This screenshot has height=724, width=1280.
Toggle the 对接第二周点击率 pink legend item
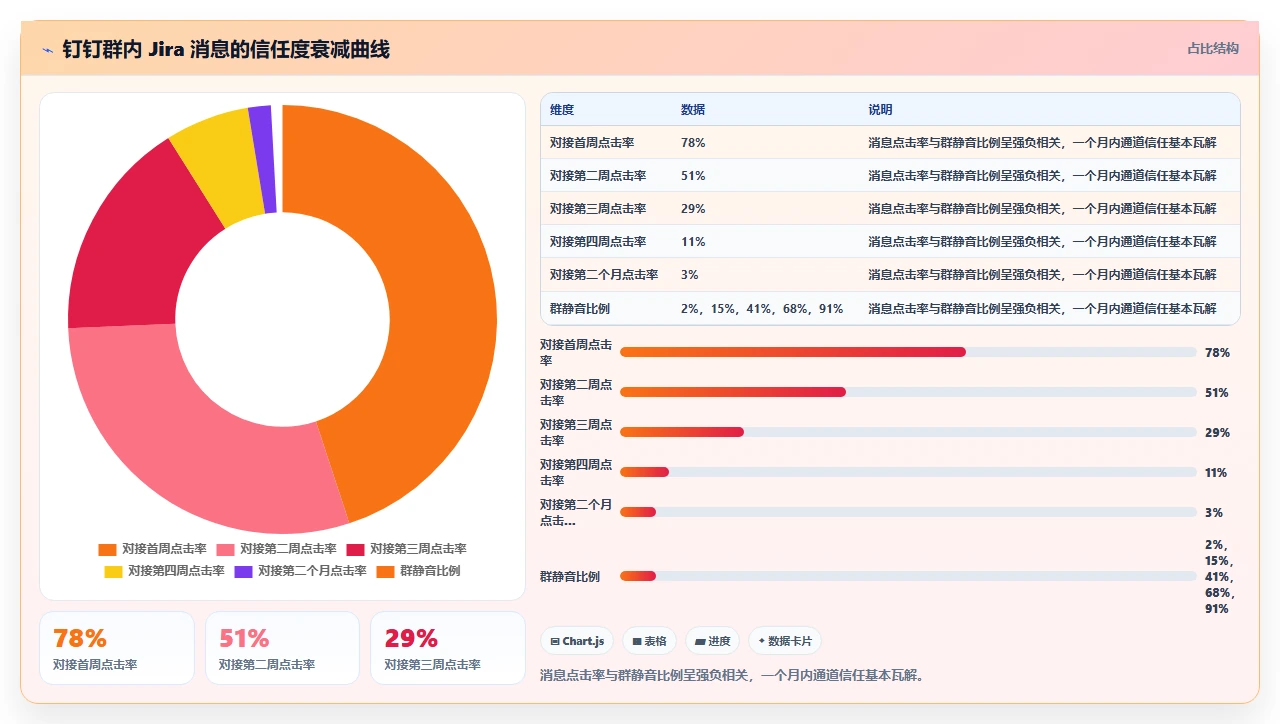(x=277, y=549)
